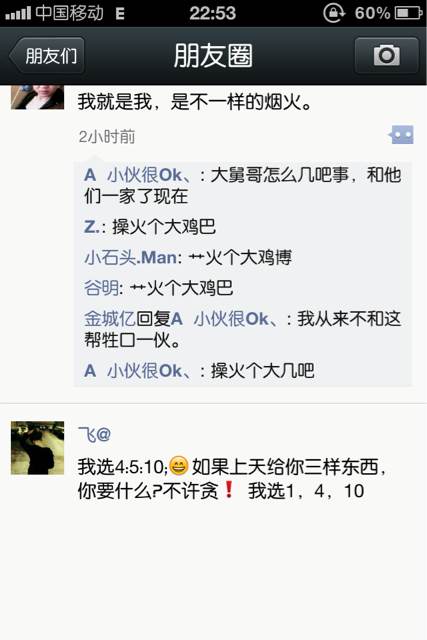
Task: Tap the 朋友圈 title in the navigation bar
Action: coord(213,56)
